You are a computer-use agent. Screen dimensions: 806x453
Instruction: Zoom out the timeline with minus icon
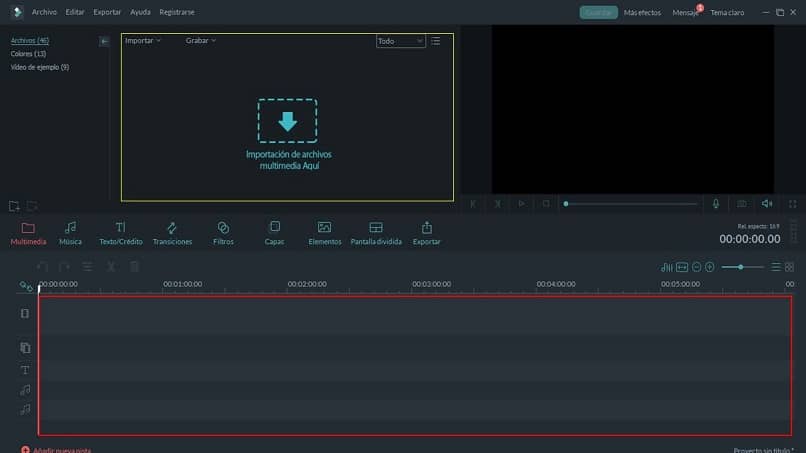tap(697, 267)
